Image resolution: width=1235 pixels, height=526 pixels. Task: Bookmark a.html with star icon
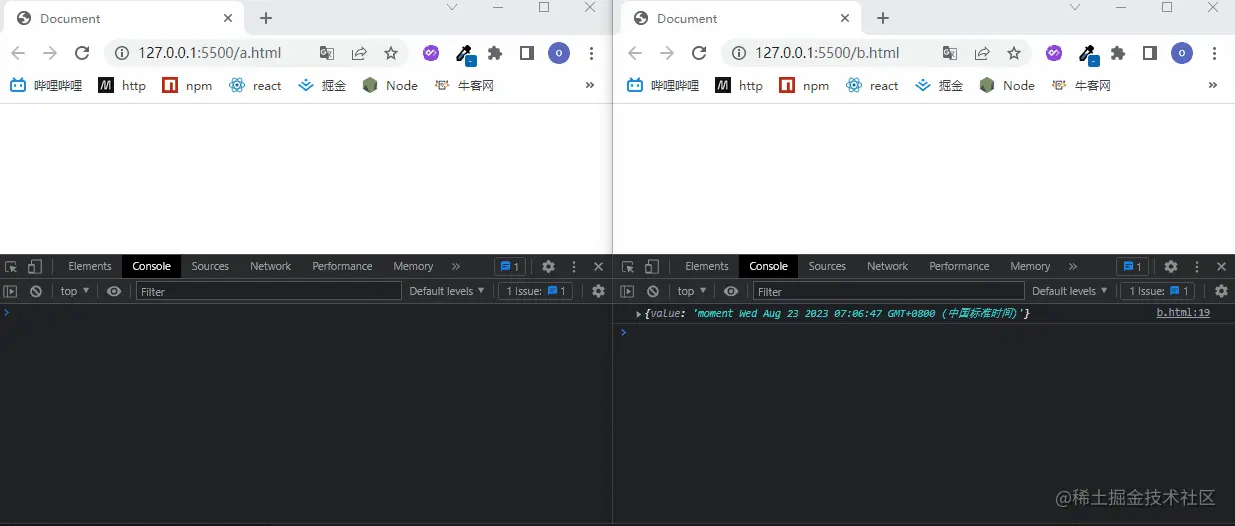(391, 53)
